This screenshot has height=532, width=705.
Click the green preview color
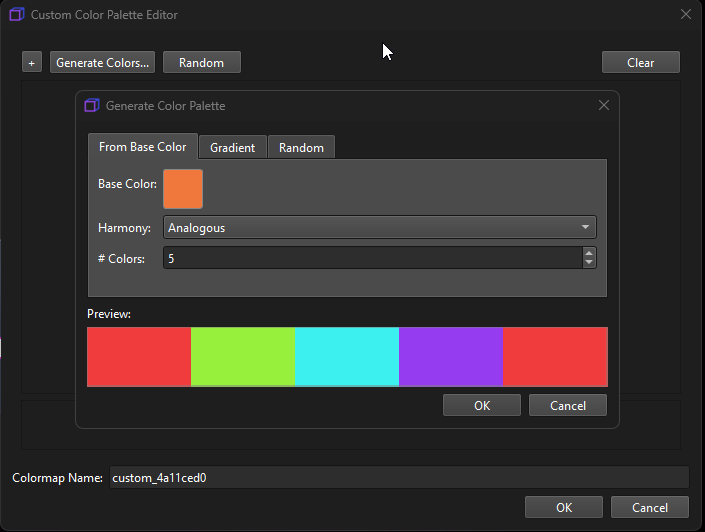(243, 357)
